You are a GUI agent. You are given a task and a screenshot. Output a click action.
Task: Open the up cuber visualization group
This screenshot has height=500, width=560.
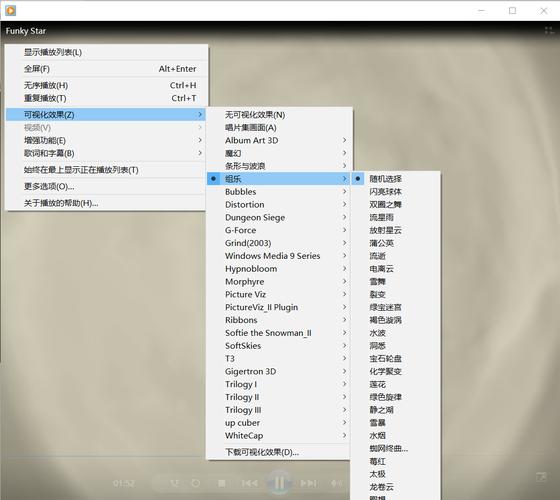(279, 423)
